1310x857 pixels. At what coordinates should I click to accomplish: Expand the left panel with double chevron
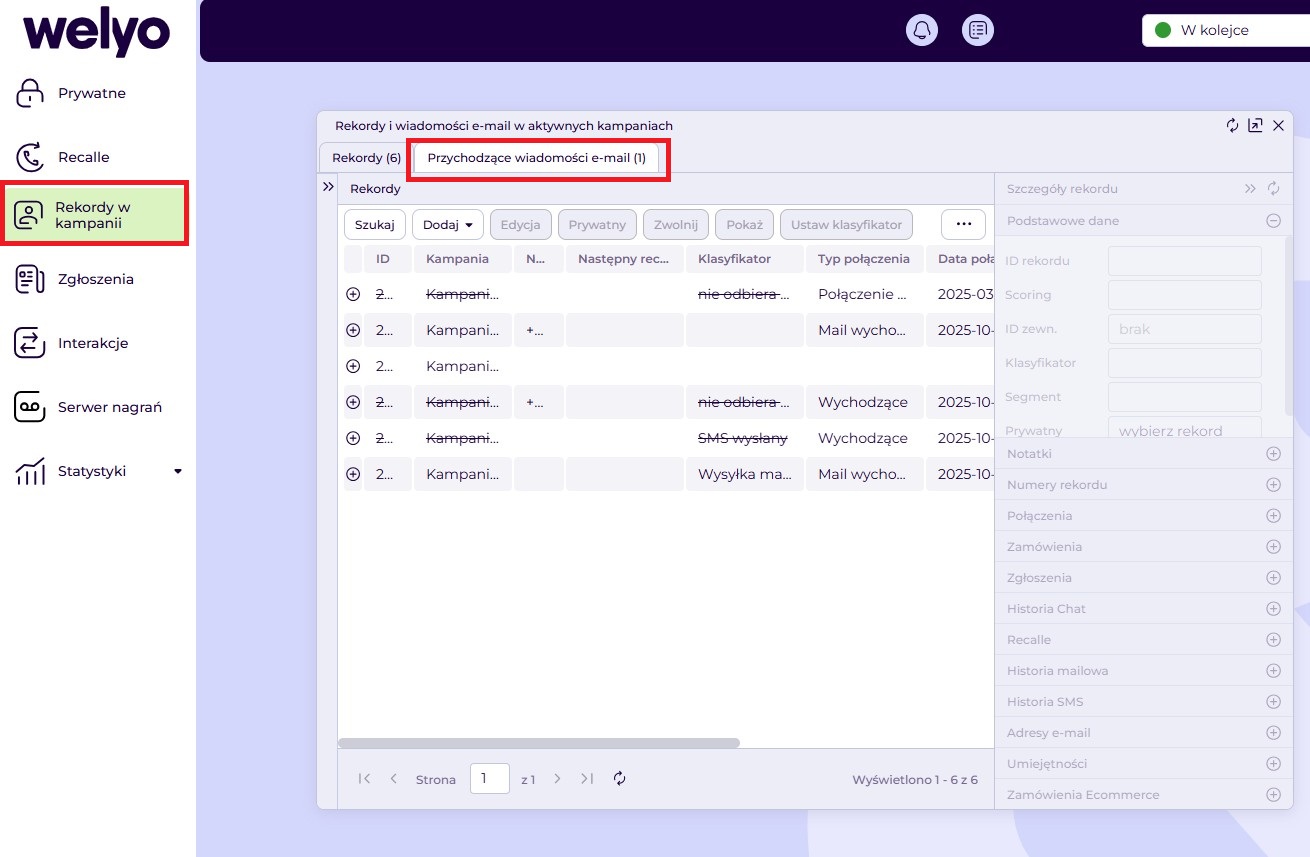click(x=327, y=187)
